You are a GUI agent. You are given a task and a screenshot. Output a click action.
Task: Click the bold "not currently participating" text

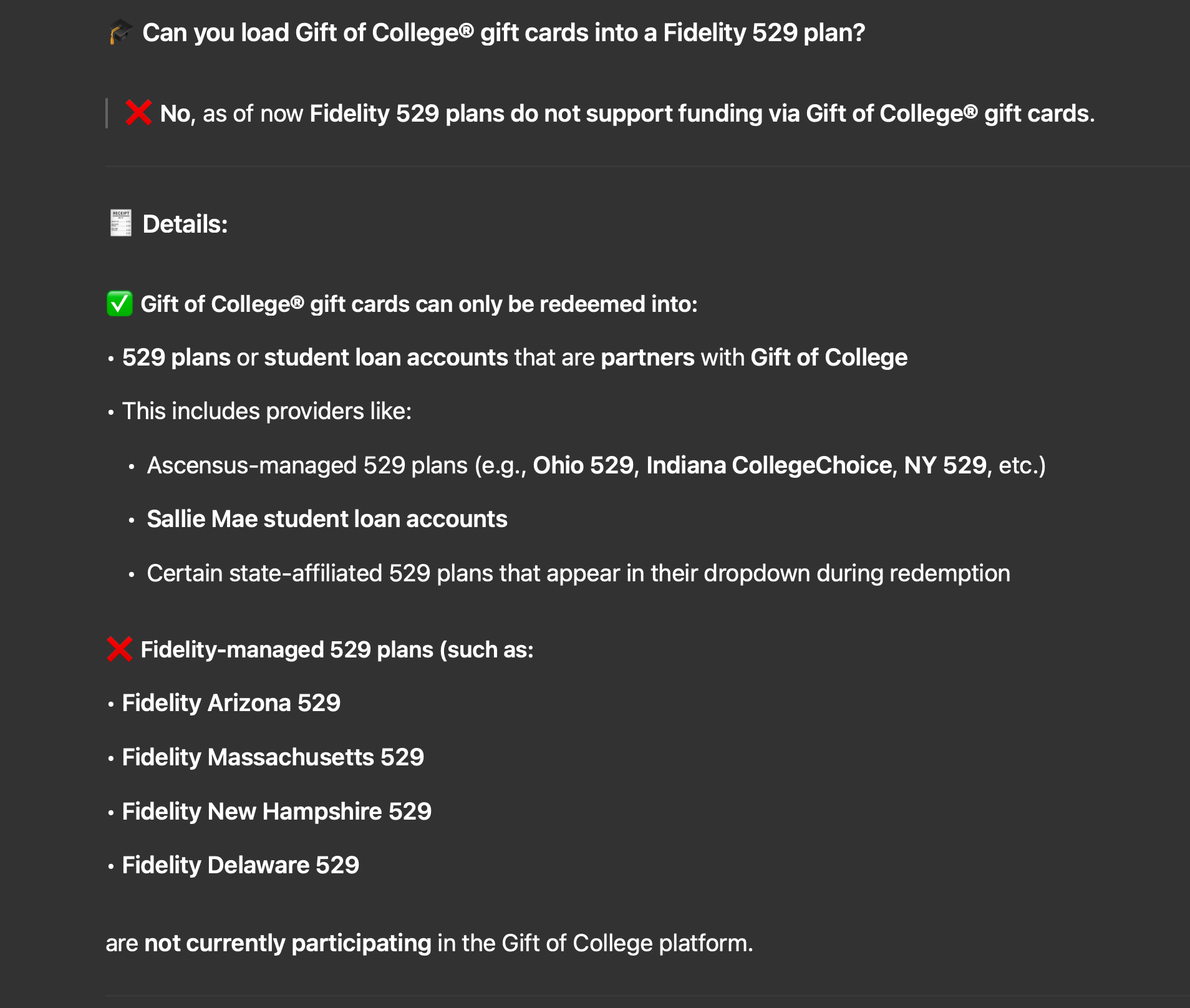pyautogui.click(x=288, y=943)
